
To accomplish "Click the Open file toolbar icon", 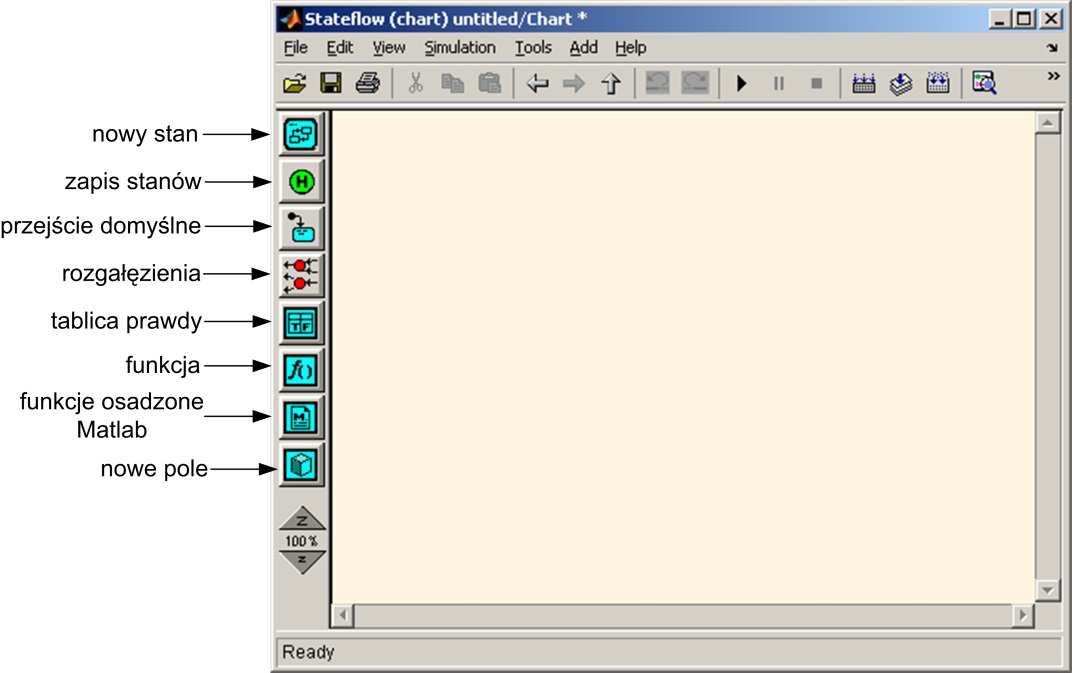I will (x=295, y=84).
